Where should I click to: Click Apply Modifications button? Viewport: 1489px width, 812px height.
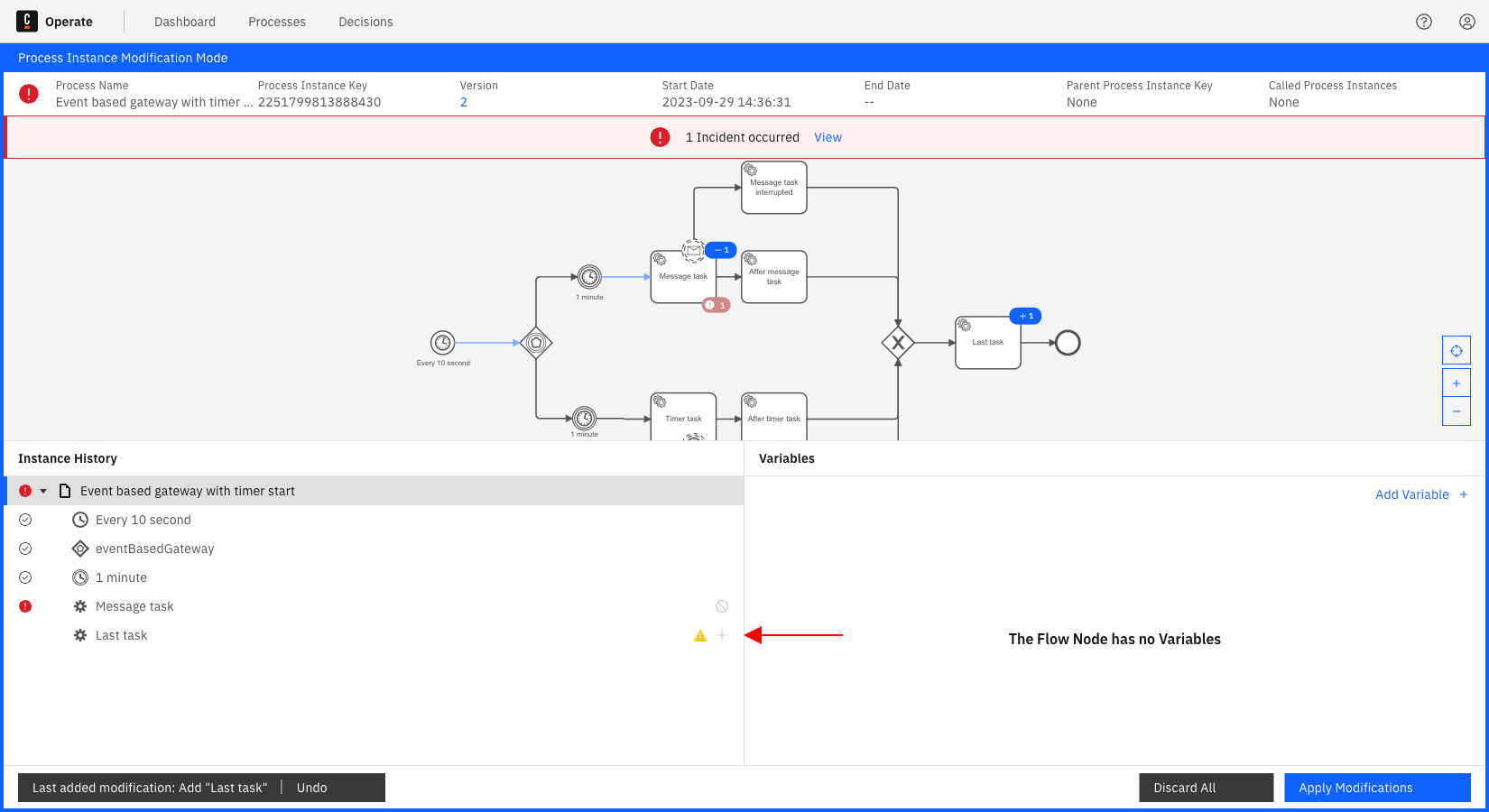(x=1377, y=788)
